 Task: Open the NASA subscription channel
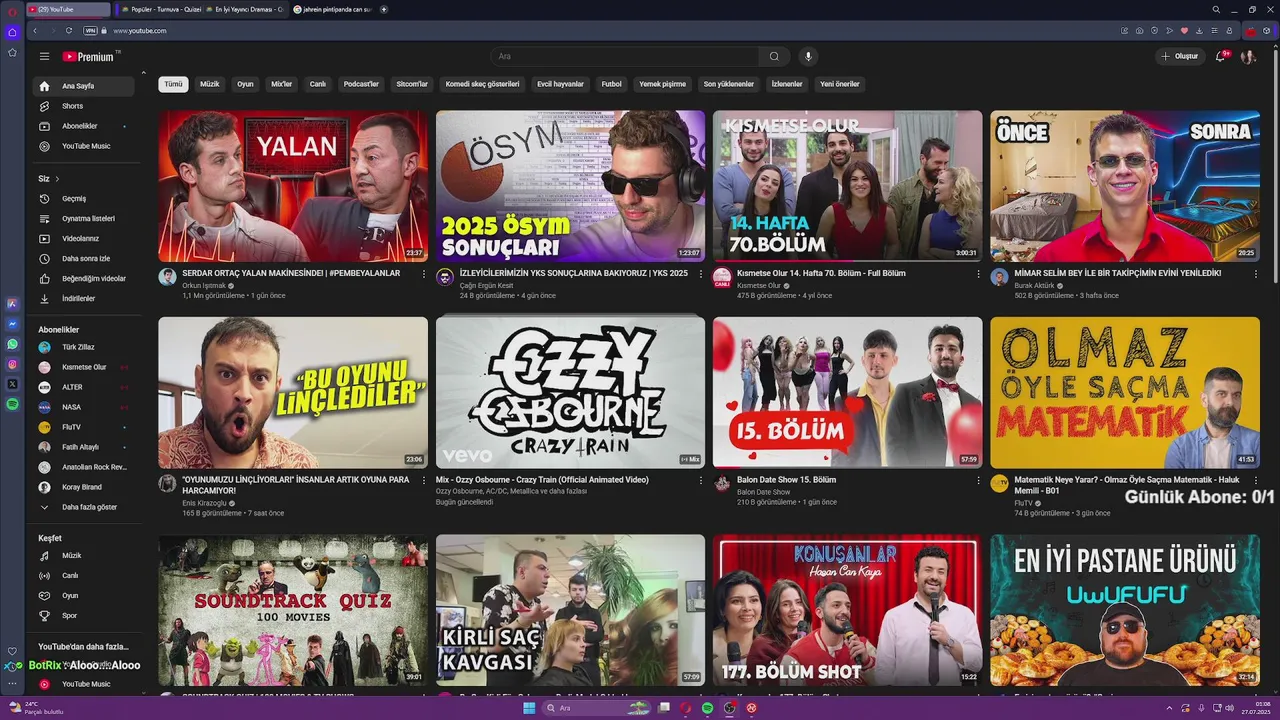pyautogui.click(x=83, y=407)
